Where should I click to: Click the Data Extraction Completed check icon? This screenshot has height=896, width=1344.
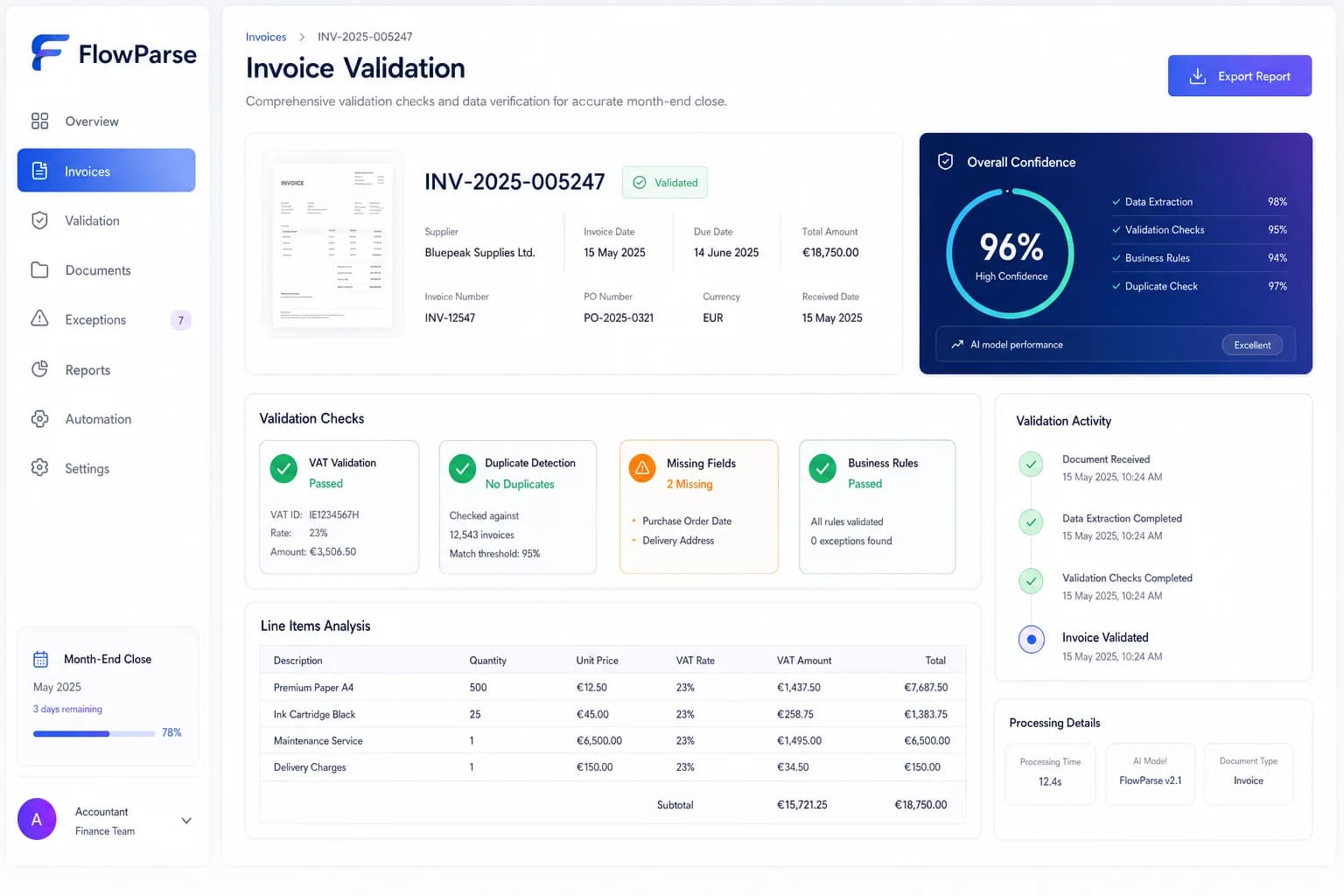1032,522
